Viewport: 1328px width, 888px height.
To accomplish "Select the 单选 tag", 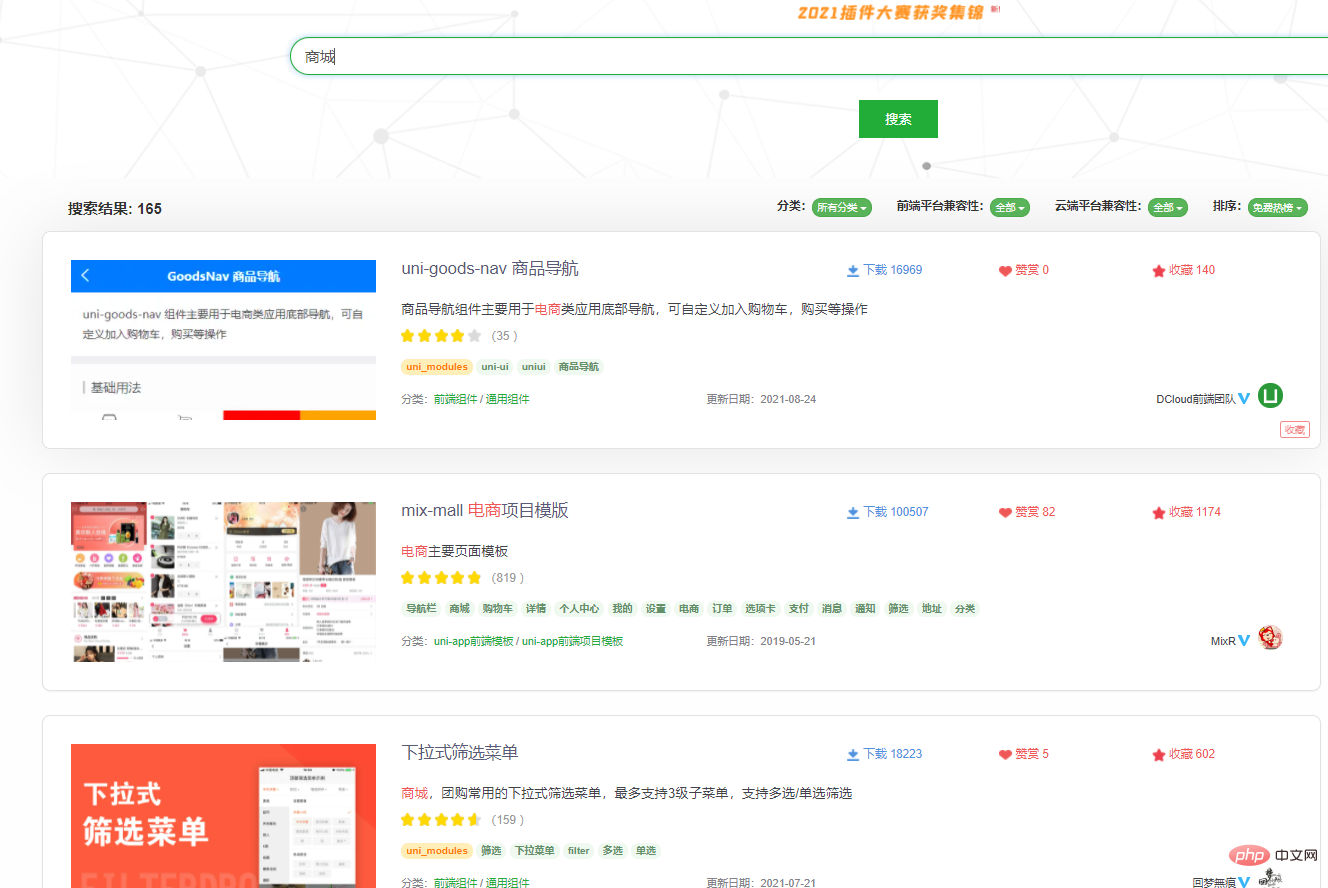I will point(646,851).
